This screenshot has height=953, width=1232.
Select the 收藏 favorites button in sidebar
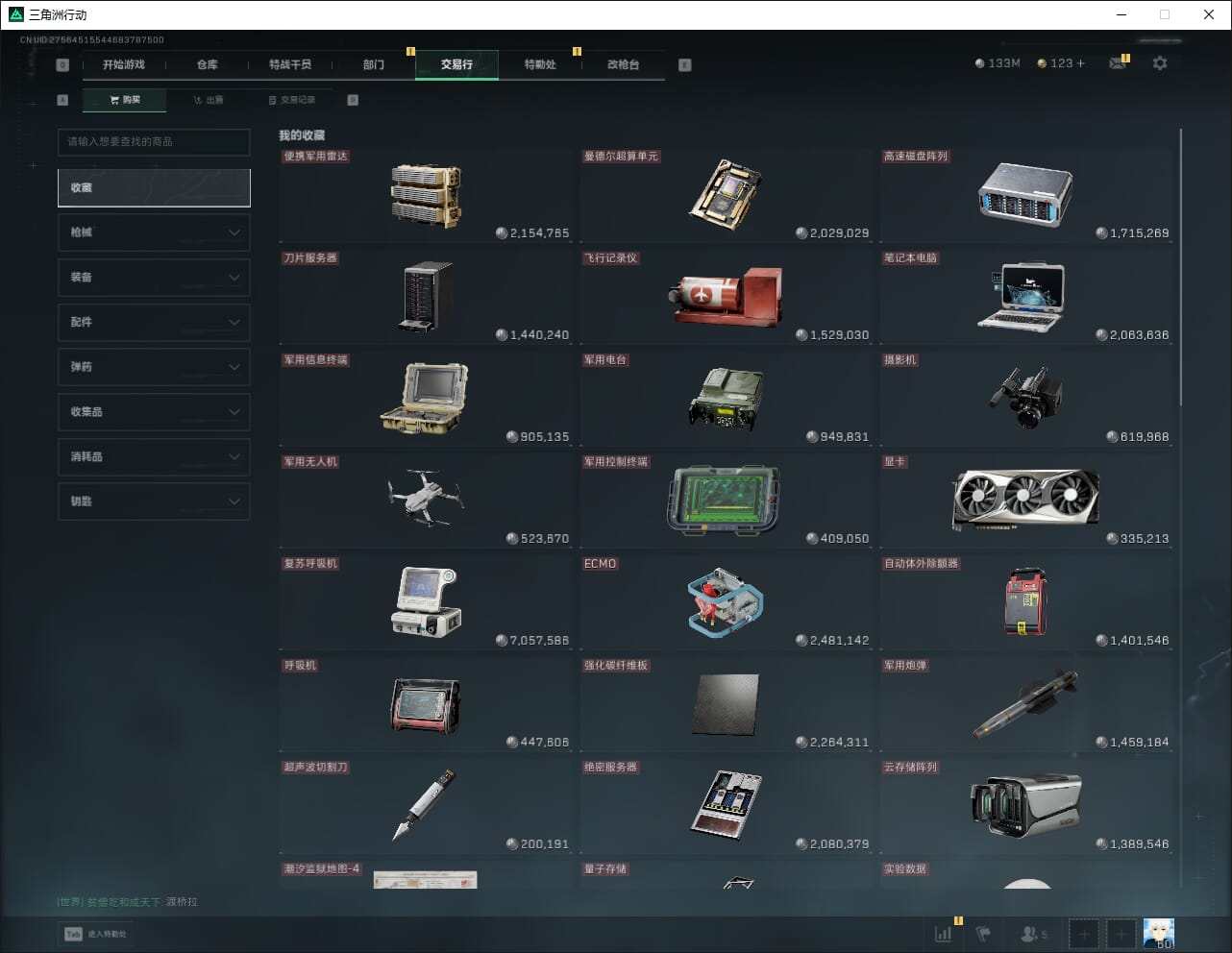click(154, 188)
